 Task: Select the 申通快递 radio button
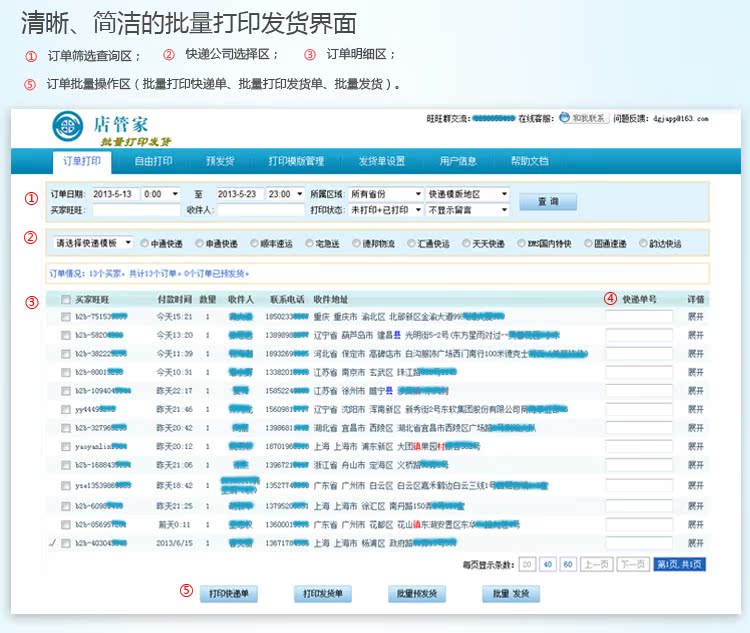tap(199, 244)
